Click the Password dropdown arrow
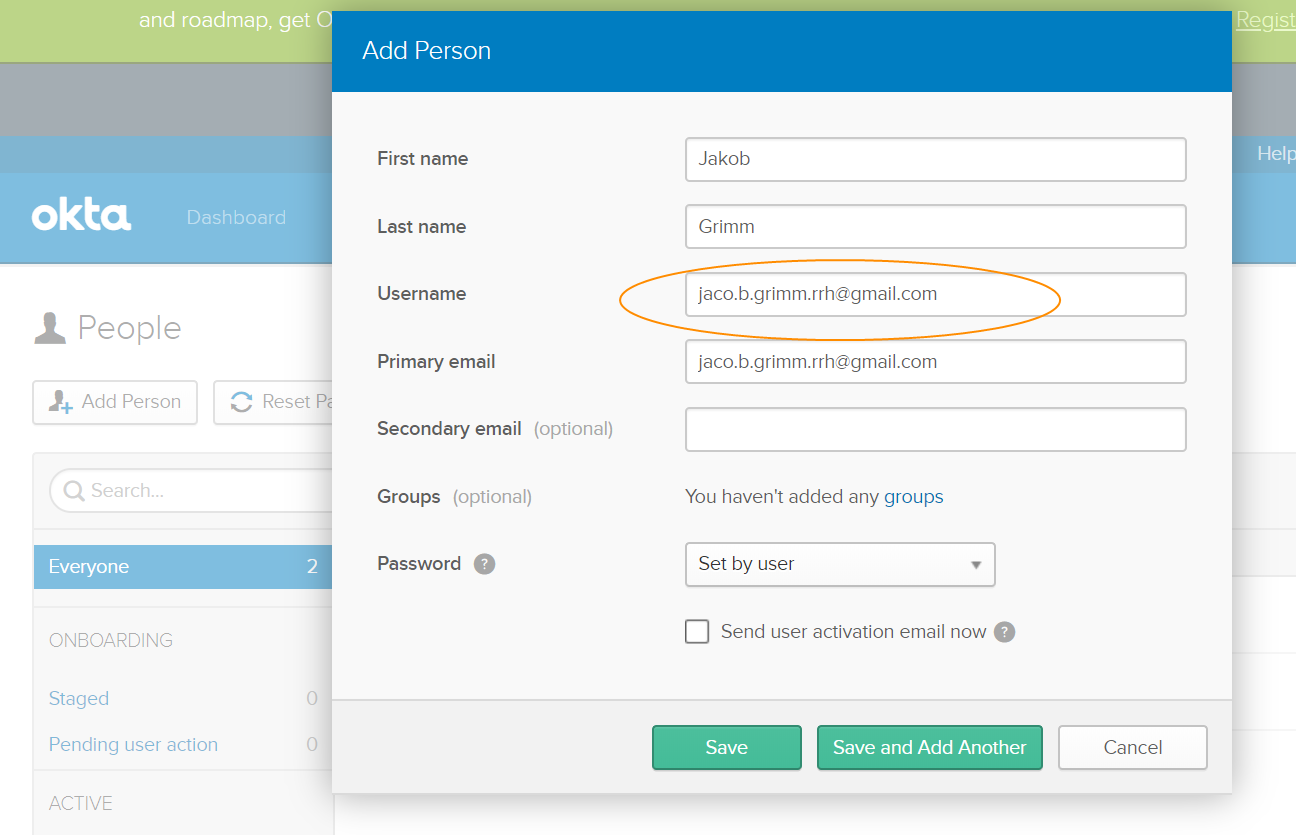 point(976,565)
